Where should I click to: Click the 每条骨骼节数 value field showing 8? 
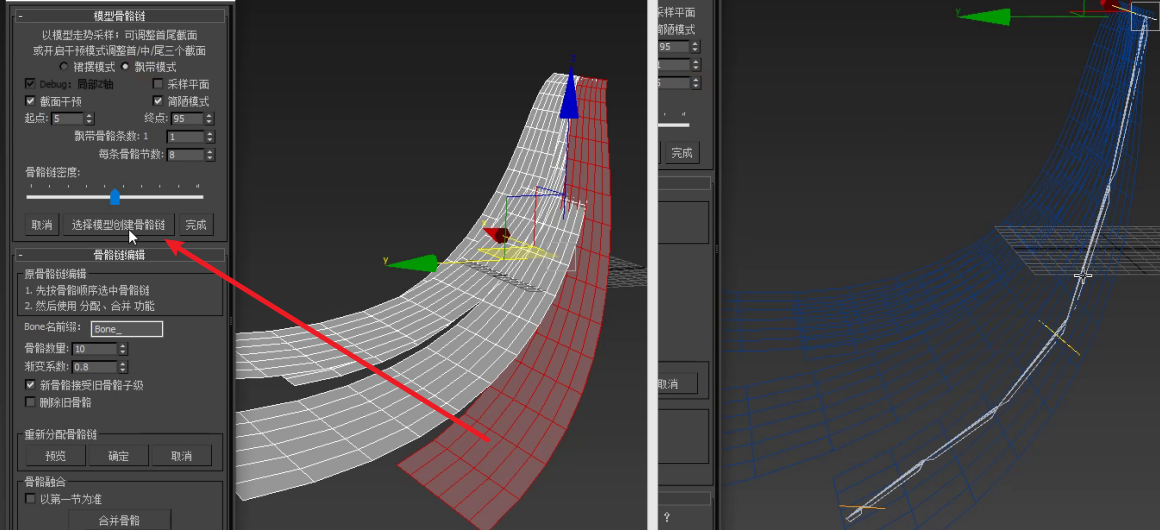pos(186,155)
